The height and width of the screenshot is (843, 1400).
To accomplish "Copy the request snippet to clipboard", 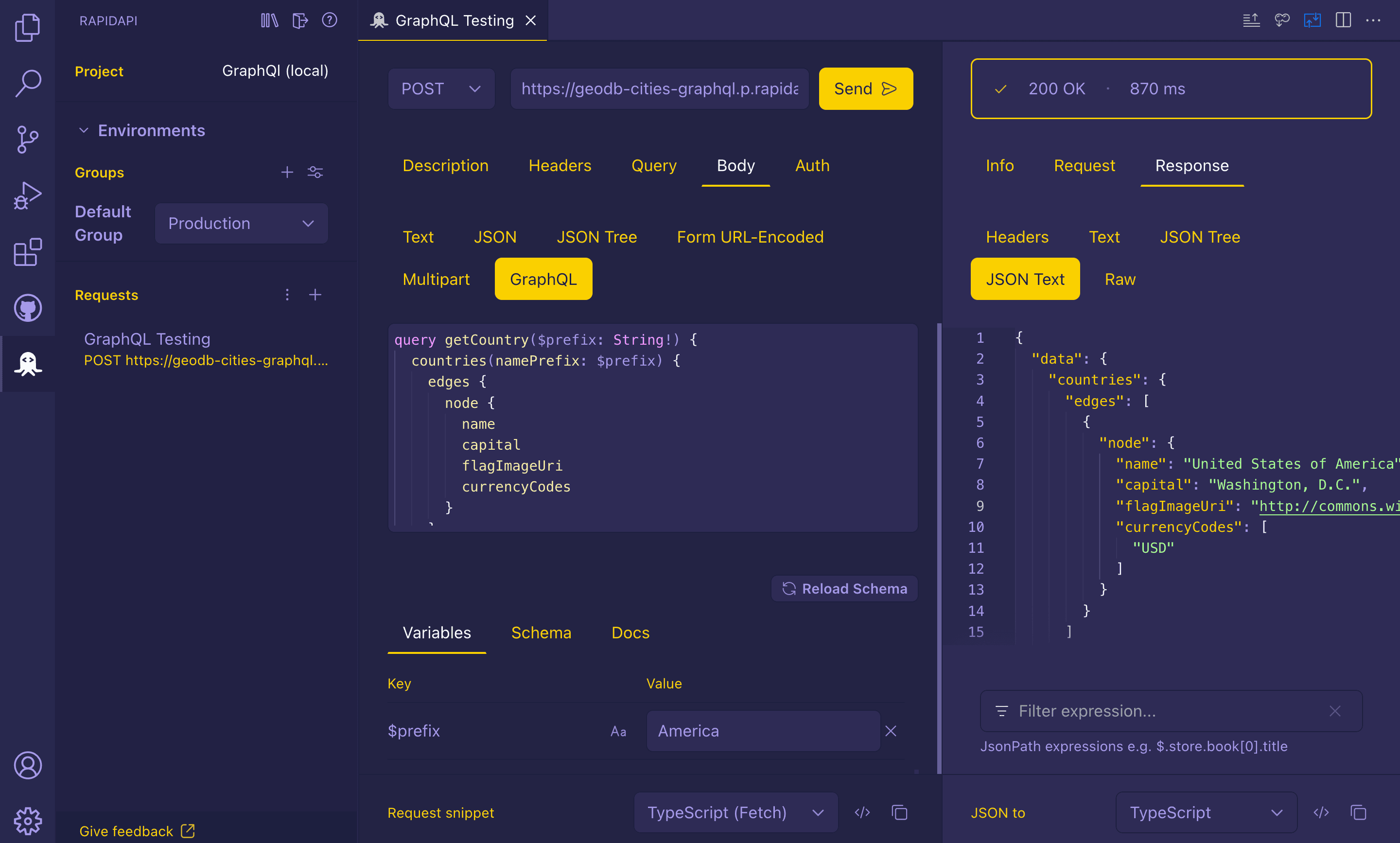I will click(900, 813).
